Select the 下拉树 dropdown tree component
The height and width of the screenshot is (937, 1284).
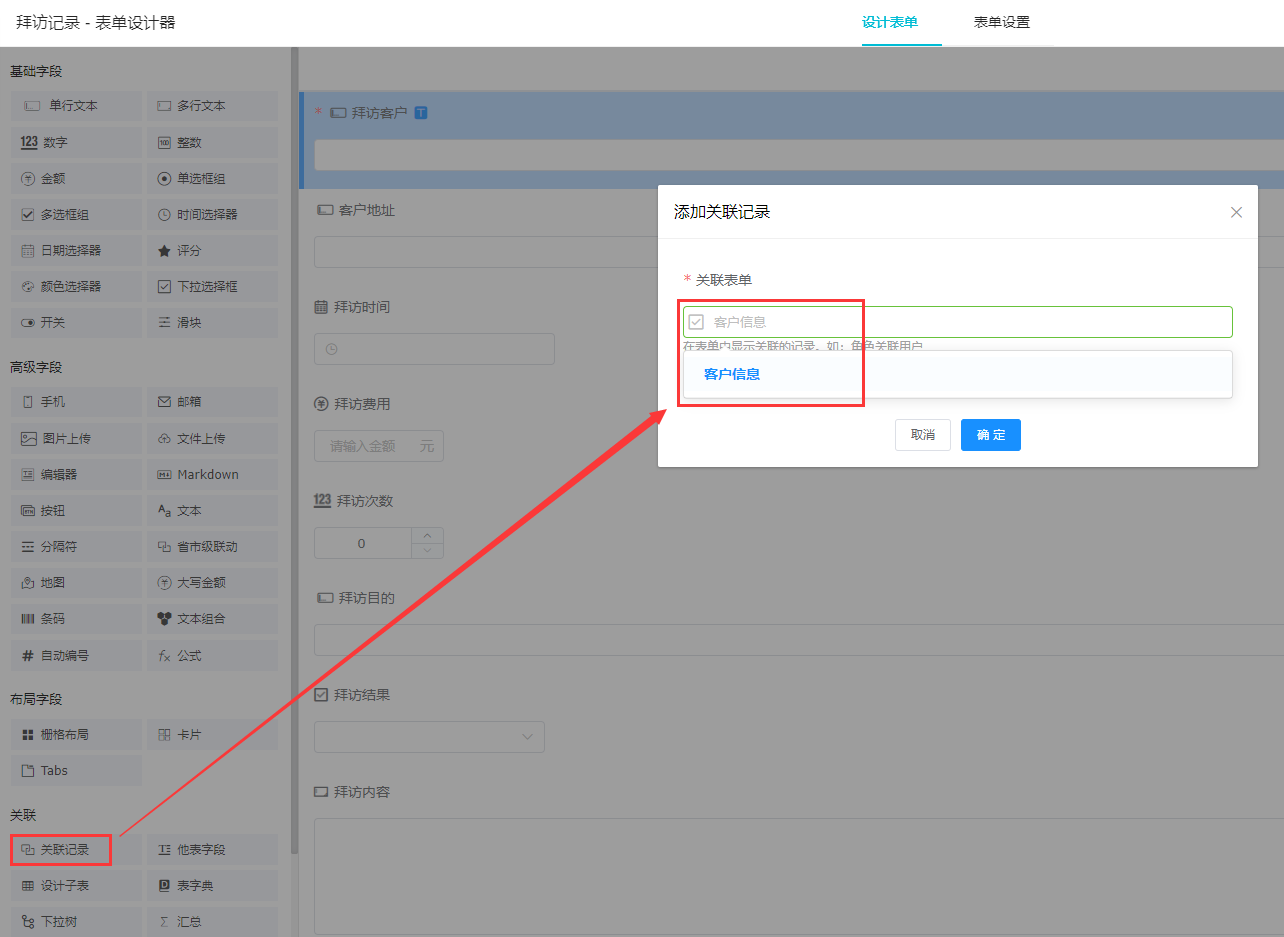pos(76,921)
